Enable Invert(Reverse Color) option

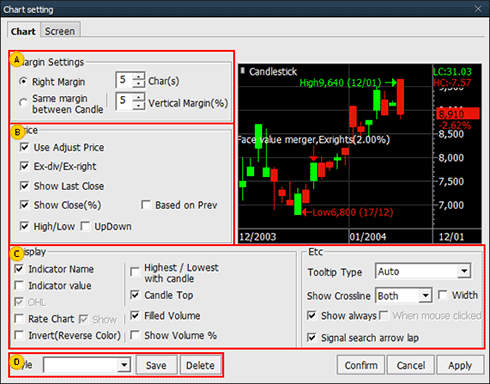tap(19, 335)
